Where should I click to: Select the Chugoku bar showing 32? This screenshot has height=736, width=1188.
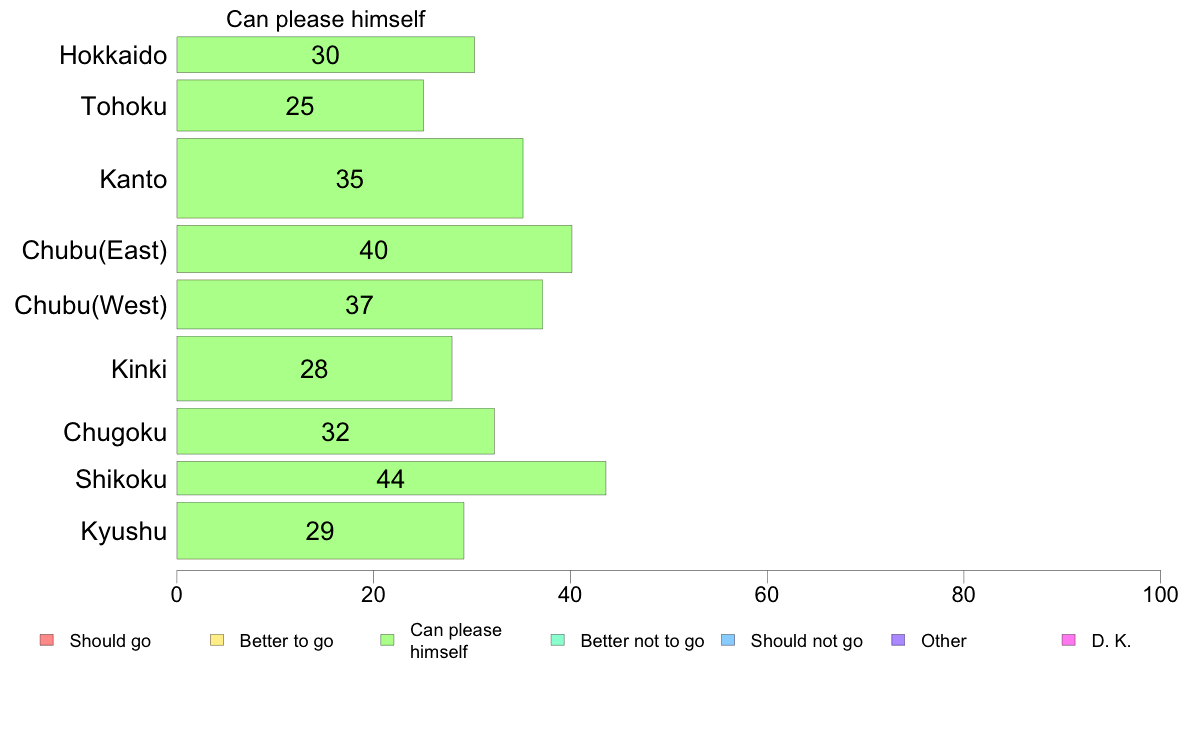point(336,431)
